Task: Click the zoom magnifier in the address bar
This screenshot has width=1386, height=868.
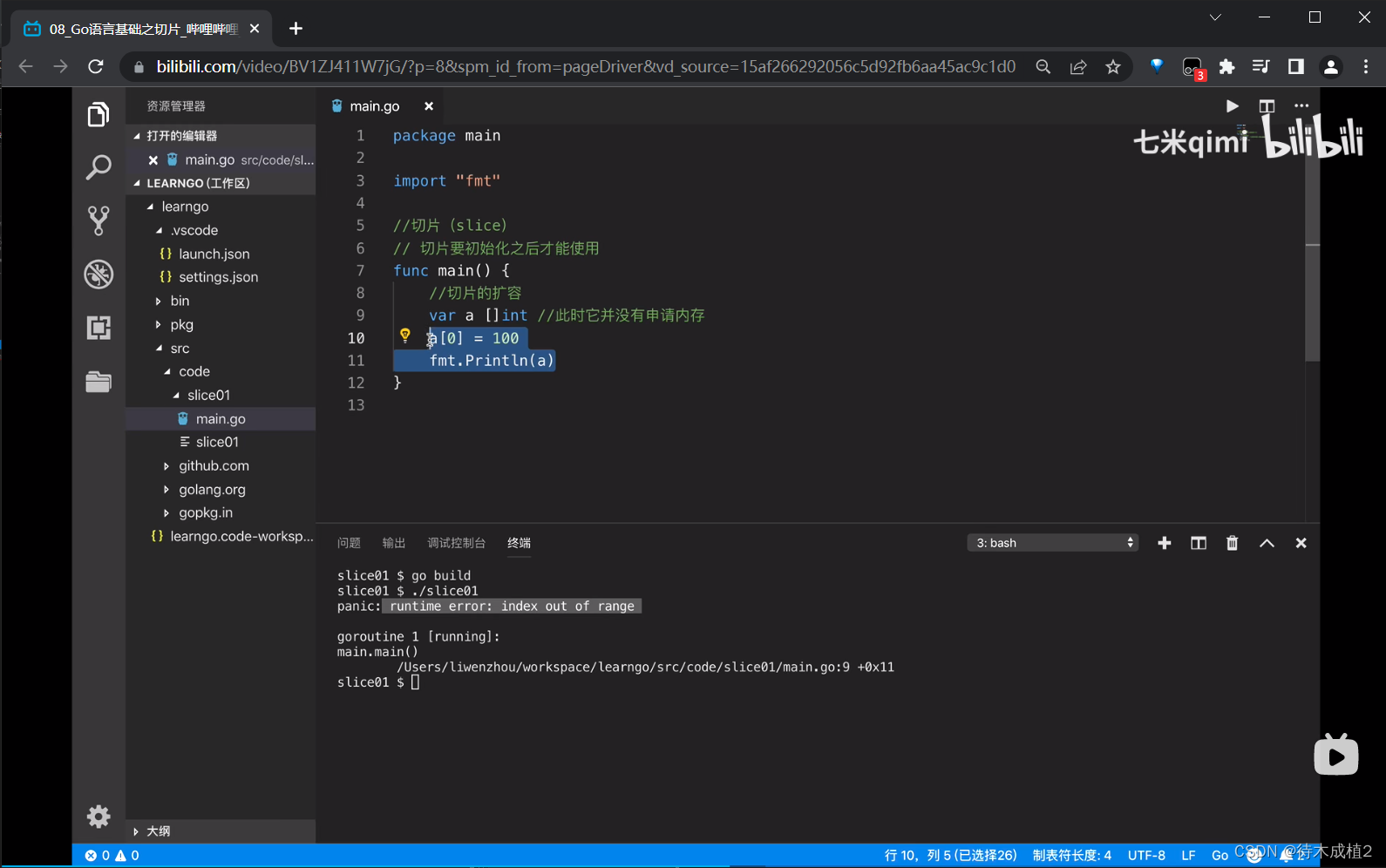Action: tap(1043, 66)
